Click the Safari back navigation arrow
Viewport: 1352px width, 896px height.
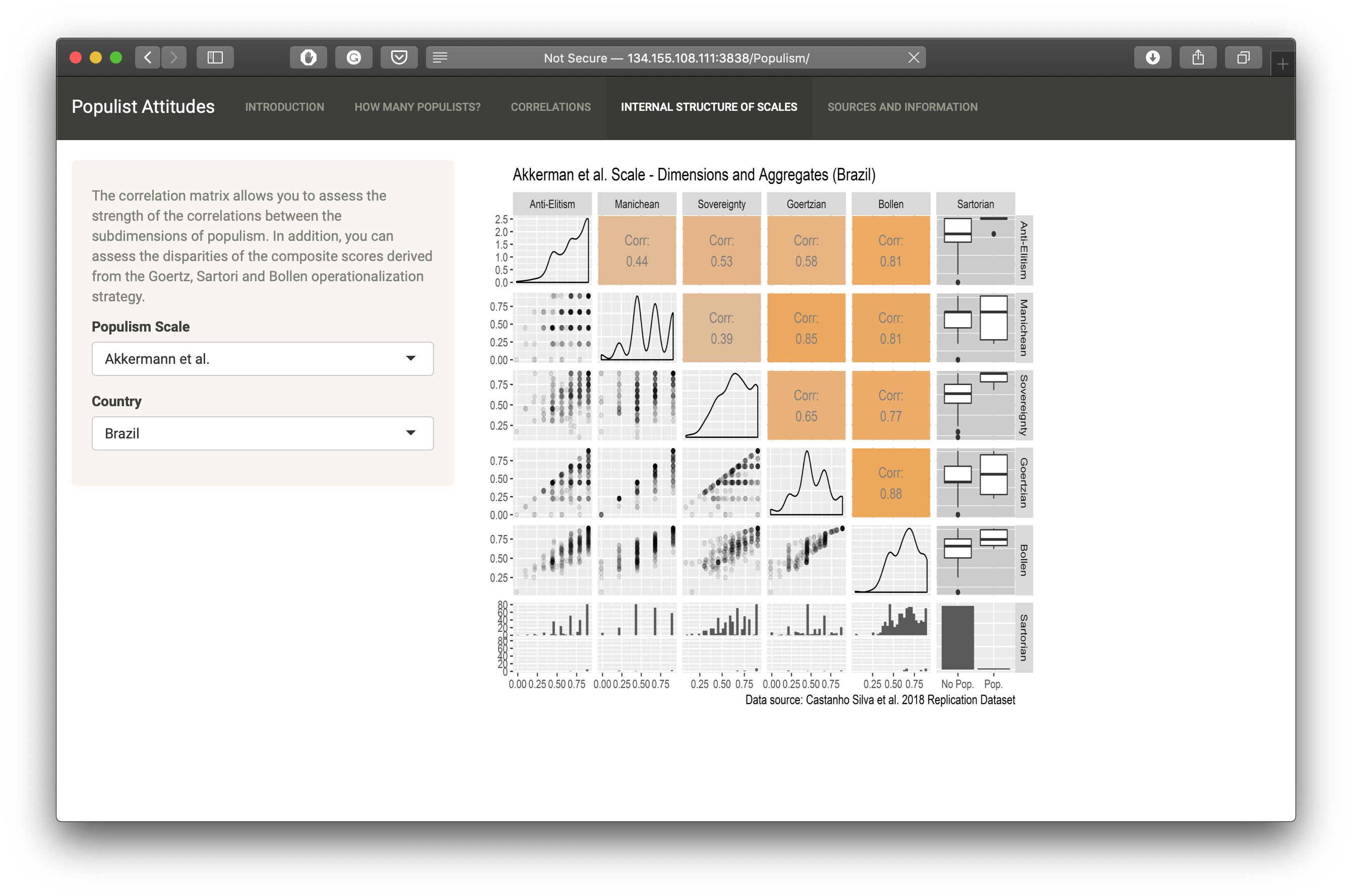click(x=148, y=58)
